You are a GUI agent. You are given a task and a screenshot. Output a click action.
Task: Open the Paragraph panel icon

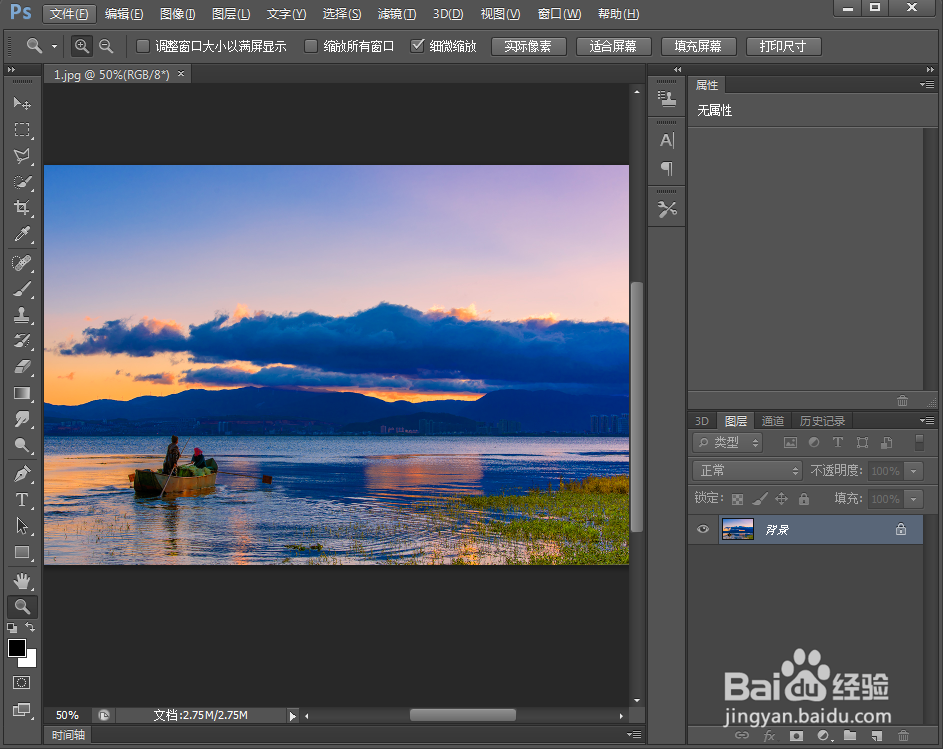(666, 168)
